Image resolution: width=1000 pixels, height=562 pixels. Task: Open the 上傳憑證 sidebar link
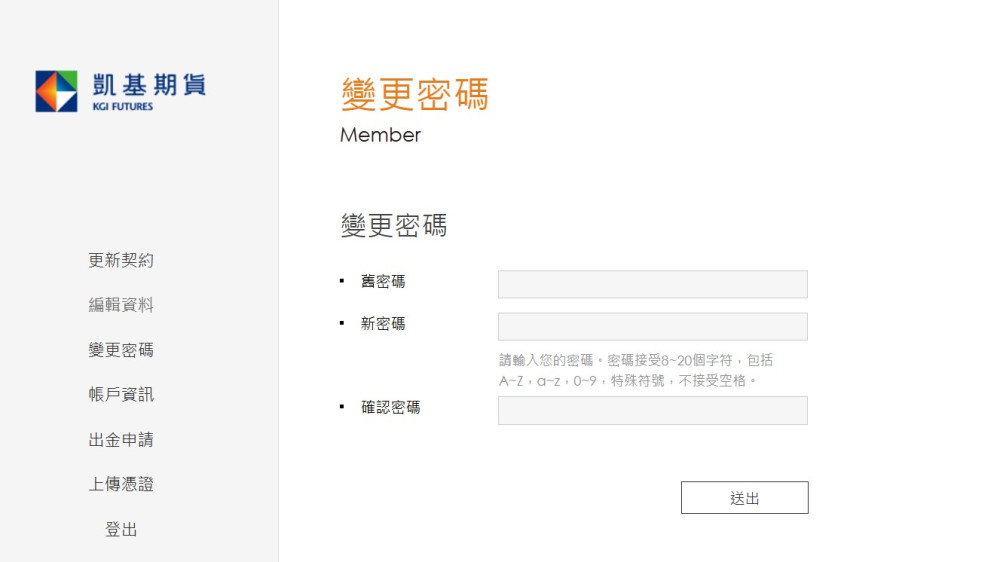[x=121, y=484]
